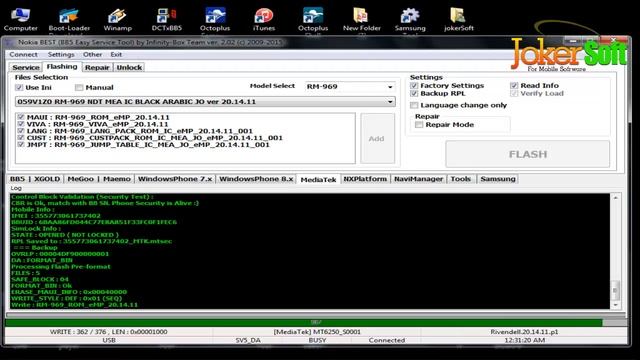Uncheck the CUST custpack file entry
The height and width of the screenshot is (360, 640).
[x=21, y=138]
